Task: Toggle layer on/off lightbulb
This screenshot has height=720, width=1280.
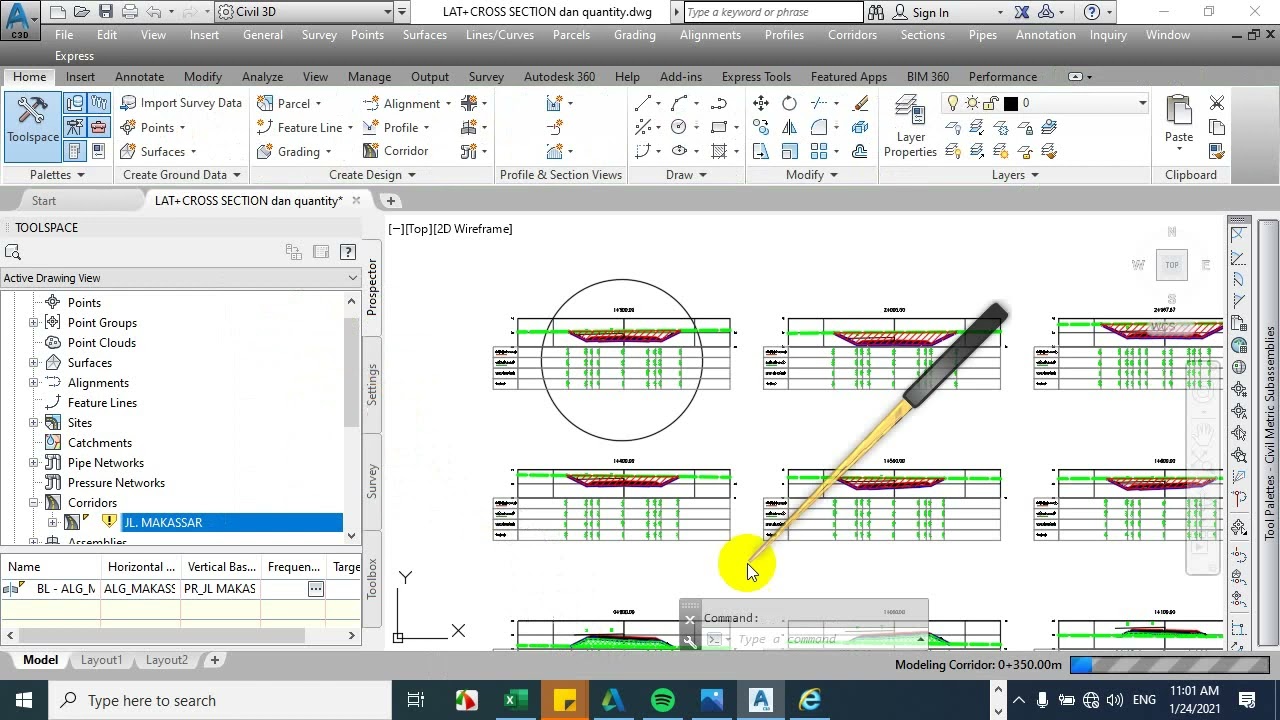Action: click(953, 103)
